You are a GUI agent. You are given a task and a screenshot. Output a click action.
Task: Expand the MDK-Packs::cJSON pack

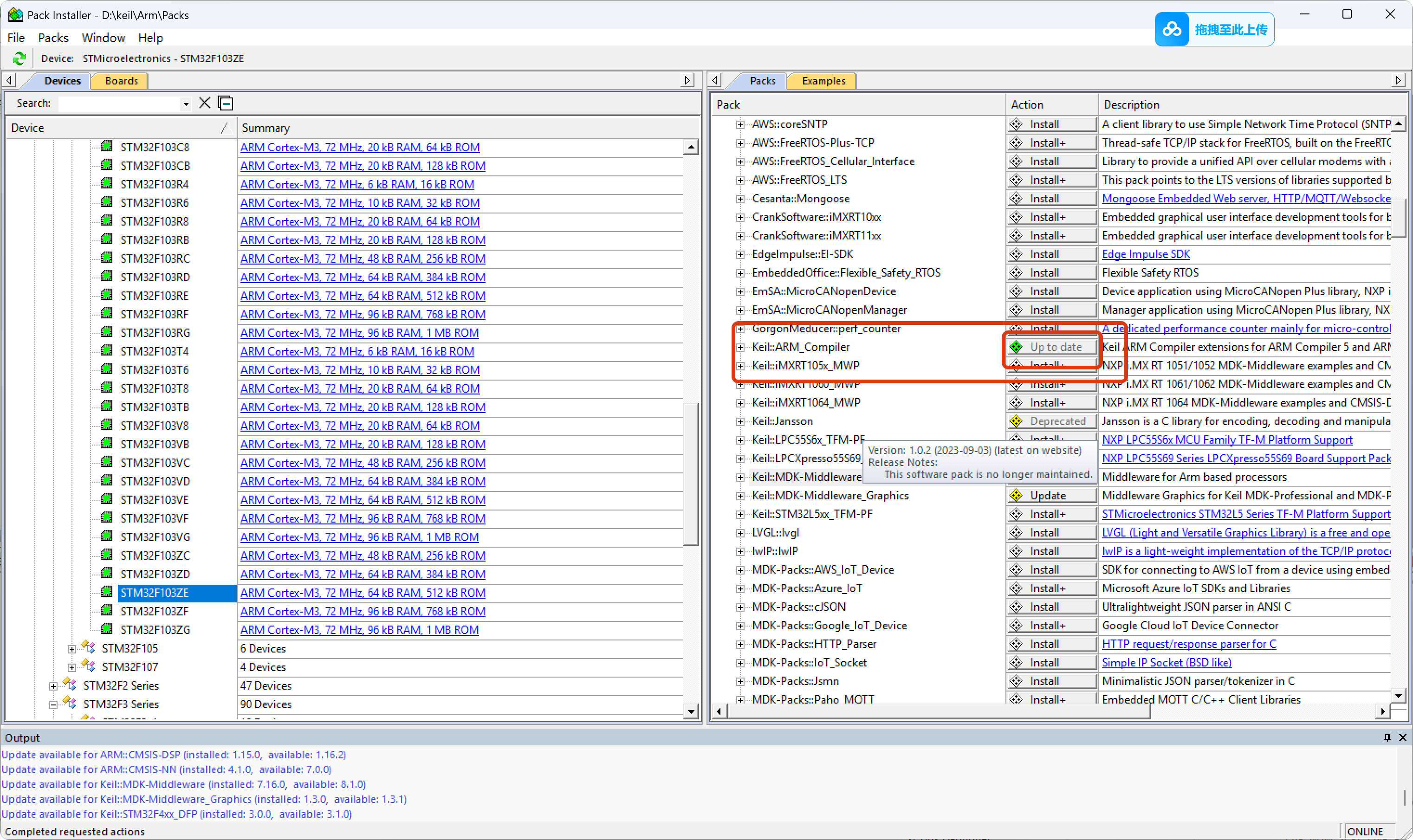[x=740, y=607]
